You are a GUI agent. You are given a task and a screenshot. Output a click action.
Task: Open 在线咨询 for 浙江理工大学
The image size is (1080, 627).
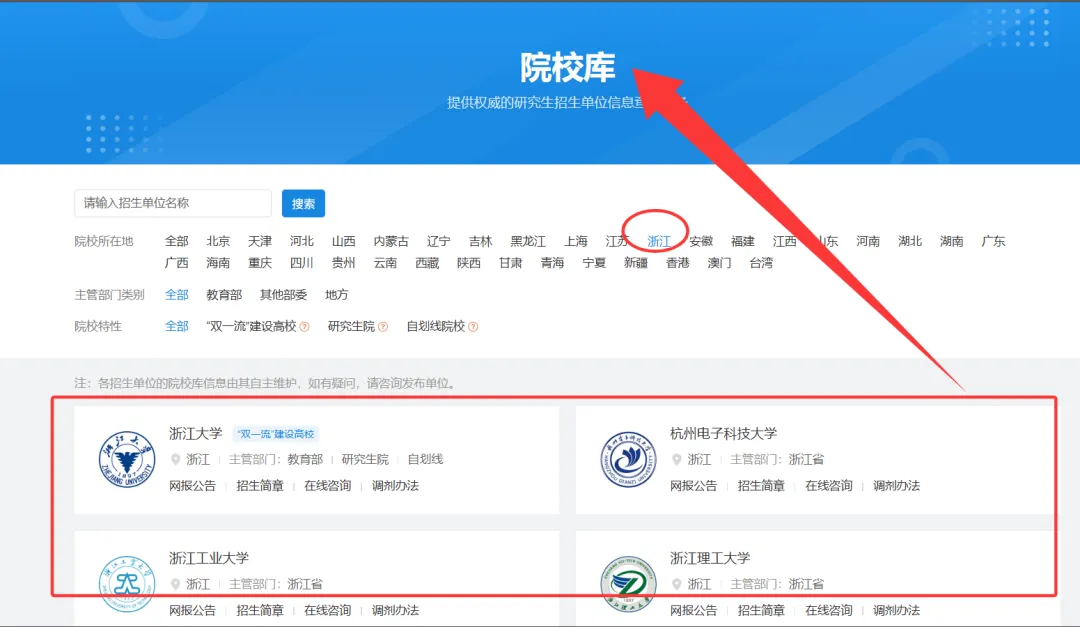829,610
